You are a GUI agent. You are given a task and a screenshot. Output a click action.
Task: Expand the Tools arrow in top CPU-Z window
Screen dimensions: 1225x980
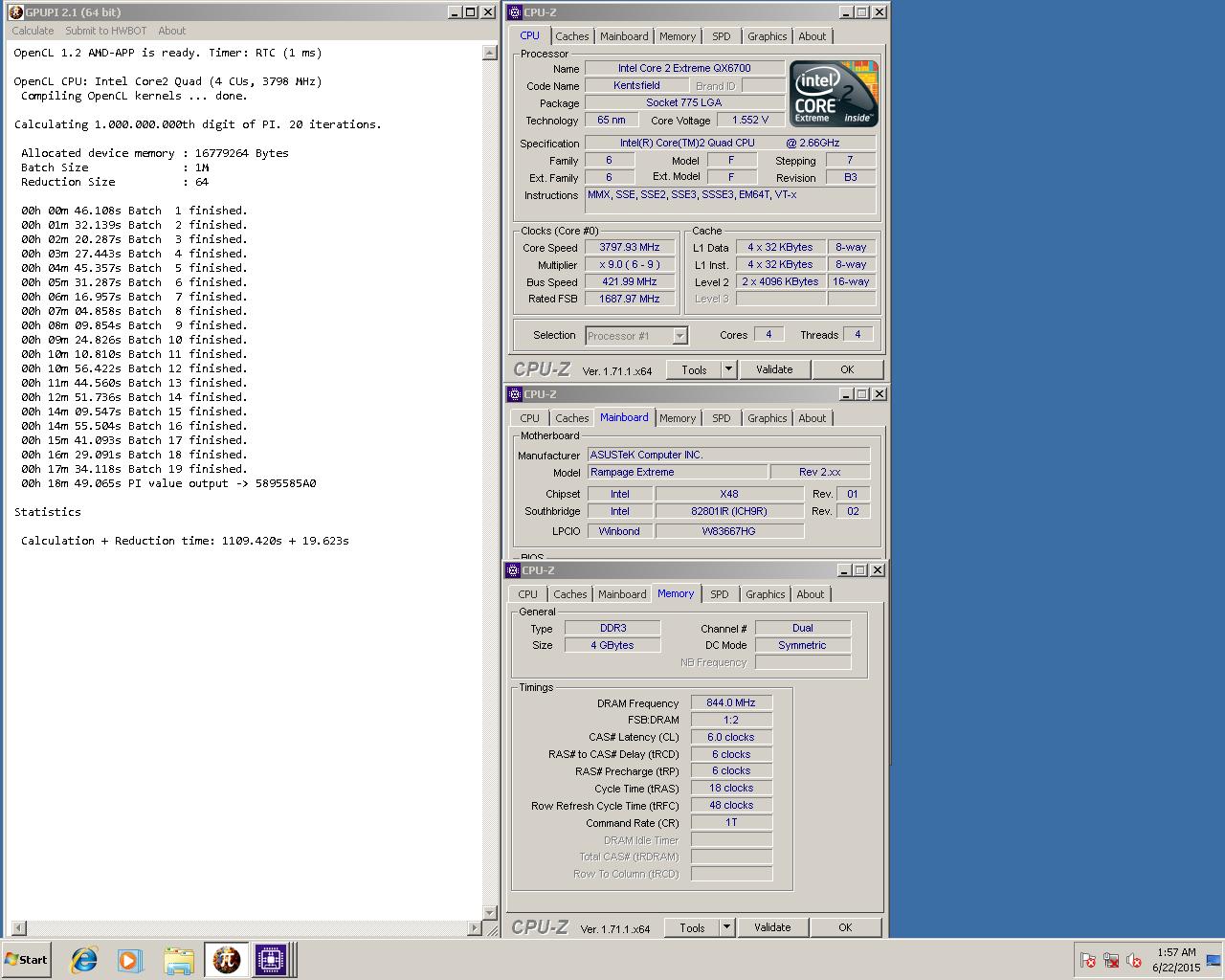pos(727,369)
